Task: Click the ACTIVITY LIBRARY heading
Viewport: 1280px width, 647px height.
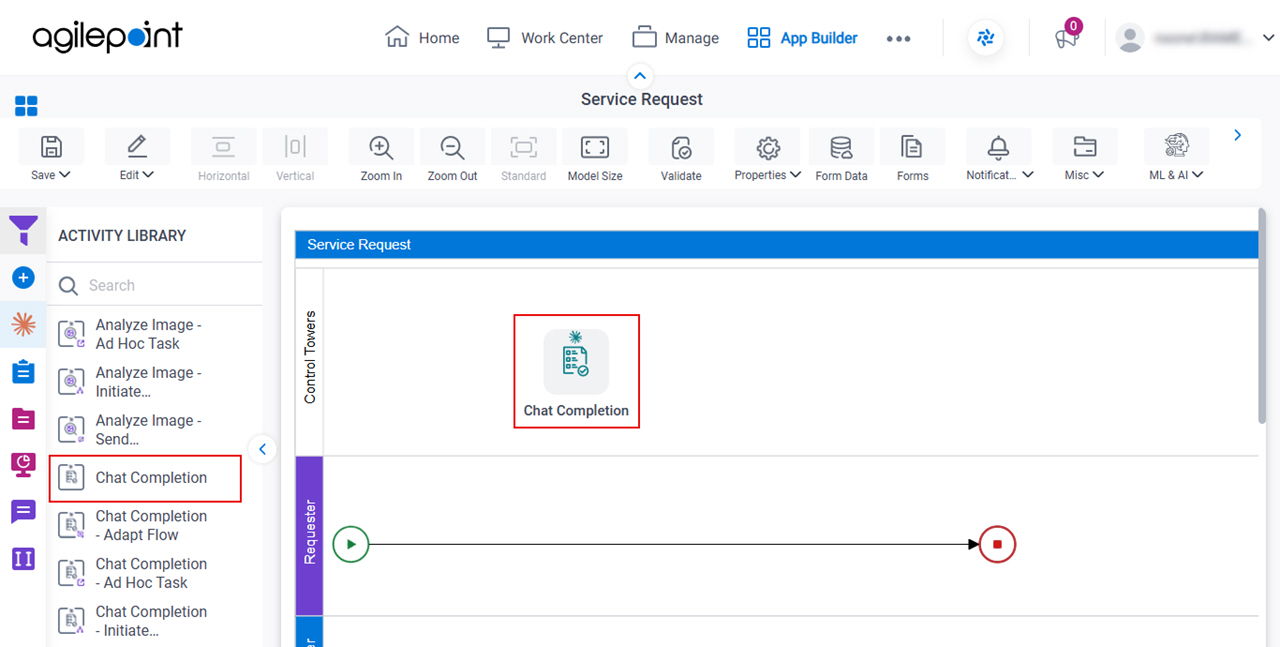Action: point(122,236)
